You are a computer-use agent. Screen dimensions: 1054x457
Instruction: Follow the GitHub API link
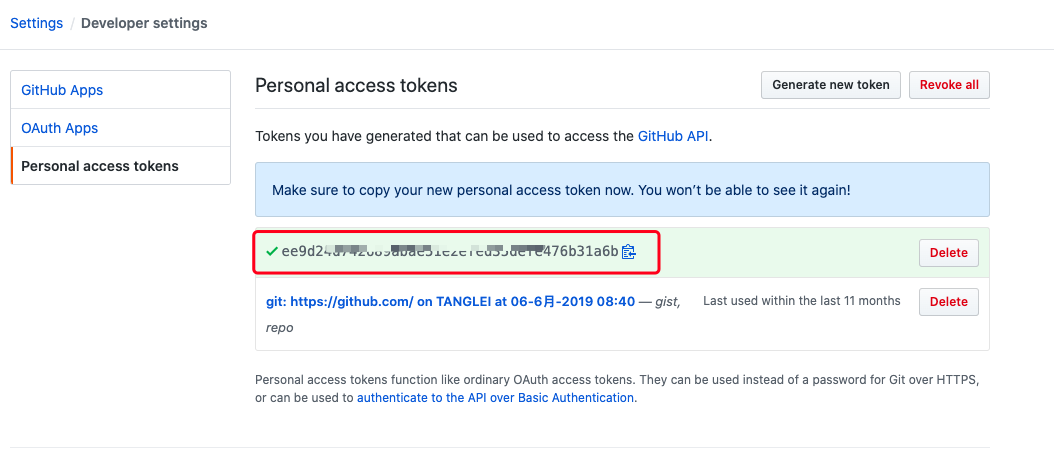[673, 136]
